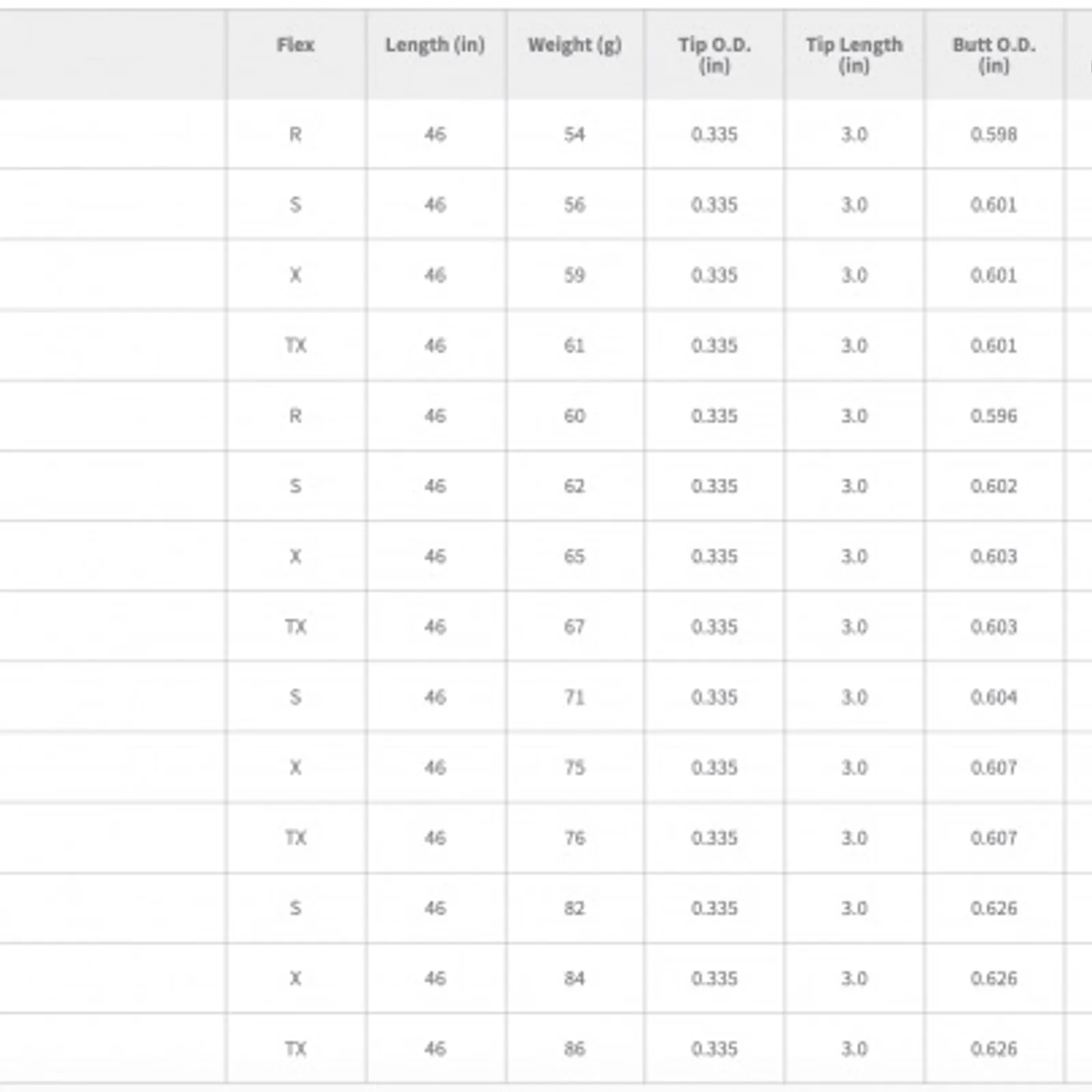This screenshot has width=1092, height=1092.
Task: Click the weight value 82
Action: point(575,908)
